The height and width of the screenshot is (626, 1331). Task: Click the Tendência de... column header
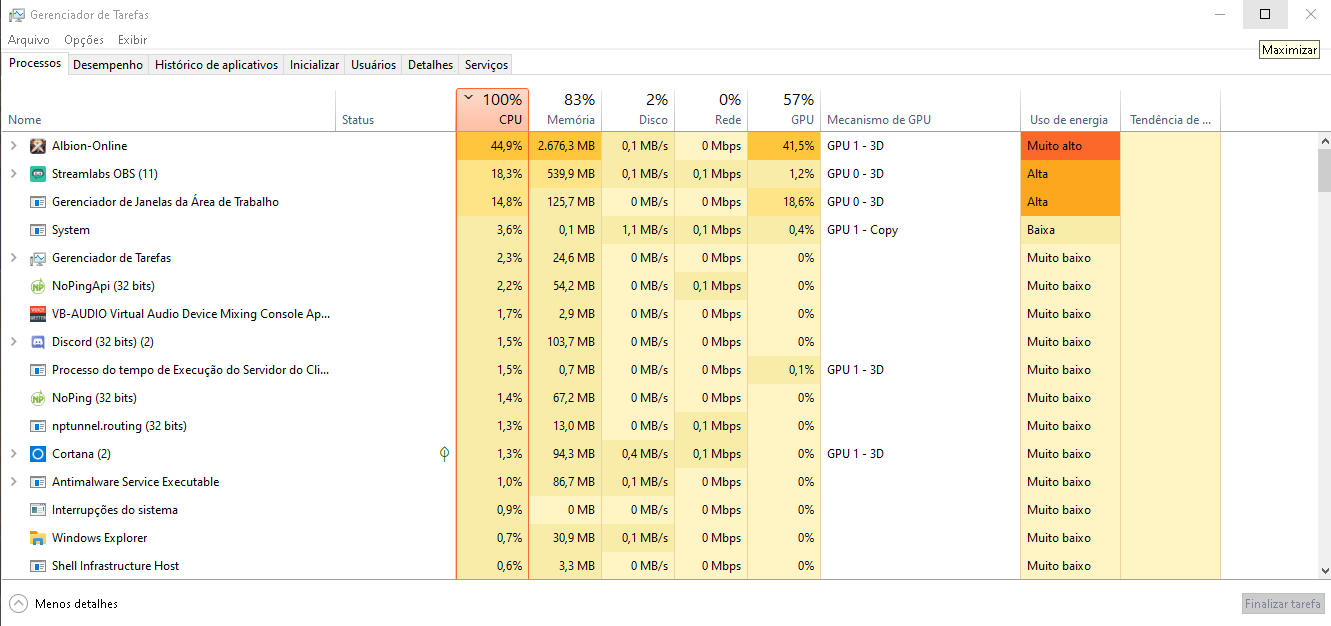click(x=1170, y=110)
